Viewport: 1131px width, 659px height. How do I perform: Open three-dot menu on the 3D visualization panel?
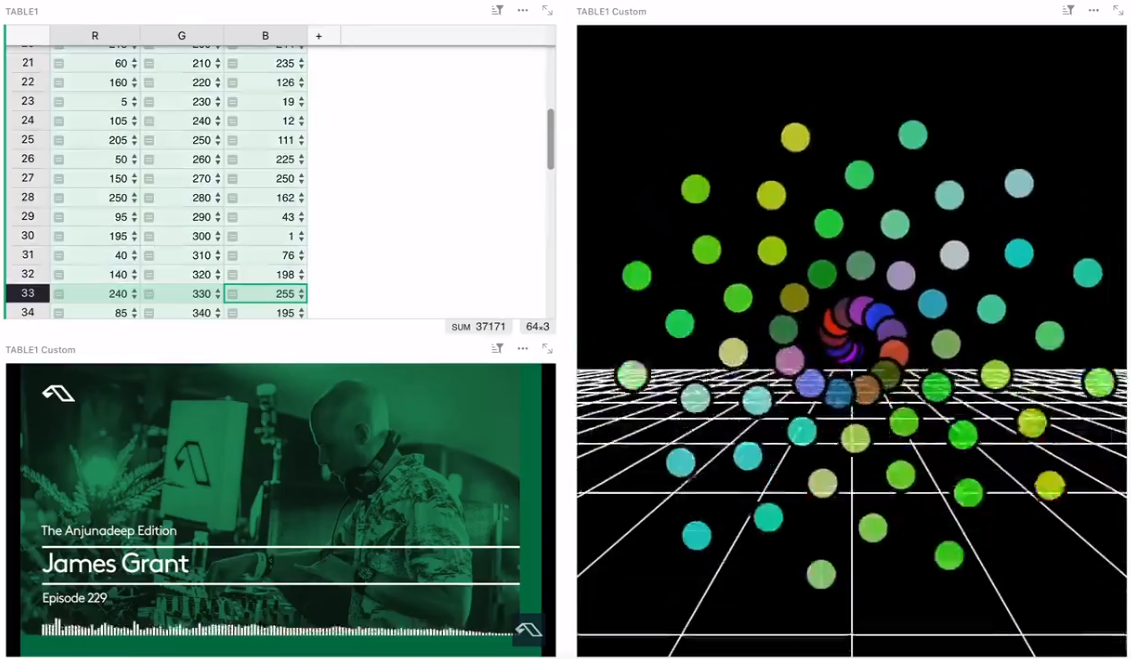(x=1093, y=10)
